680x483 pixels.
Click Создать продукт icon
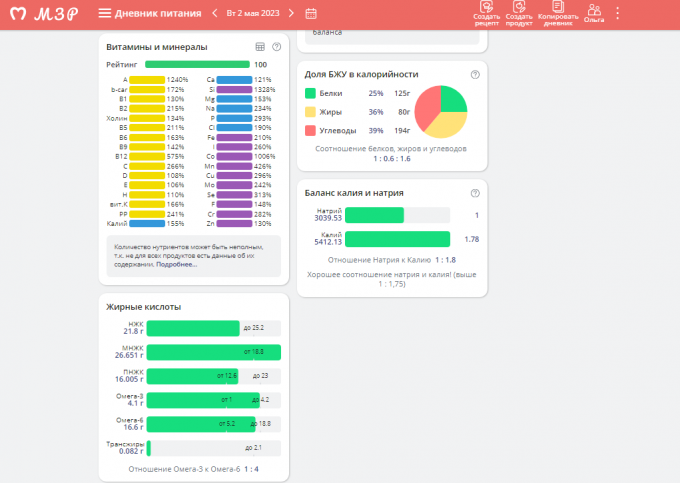[519, 12]
